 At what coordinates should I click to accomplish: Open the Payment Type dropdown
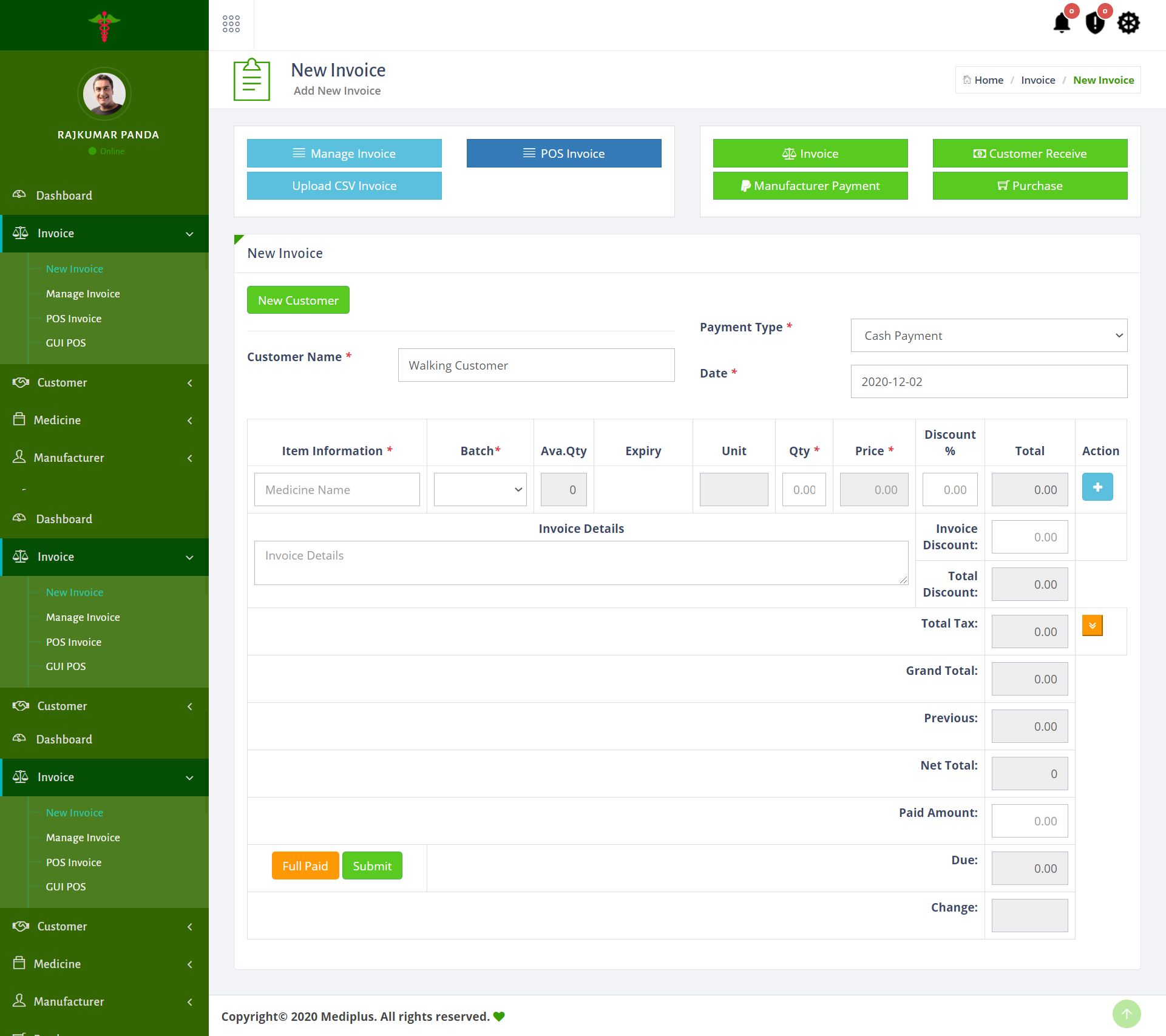tap(989, 336)
